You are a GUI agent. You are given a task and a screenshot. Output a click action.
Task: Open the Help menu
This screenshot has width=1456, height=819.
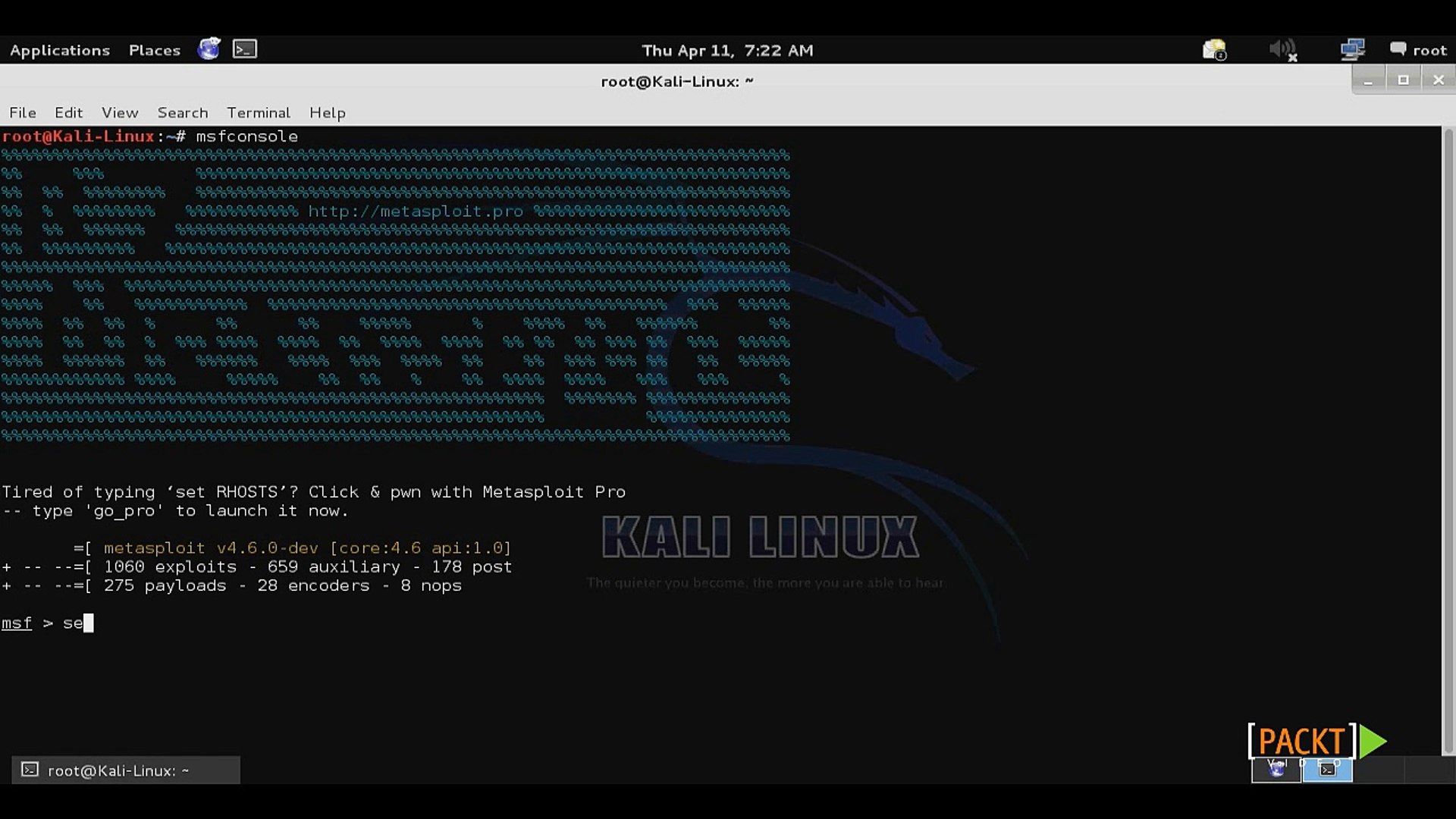click(x=327, y=112)
